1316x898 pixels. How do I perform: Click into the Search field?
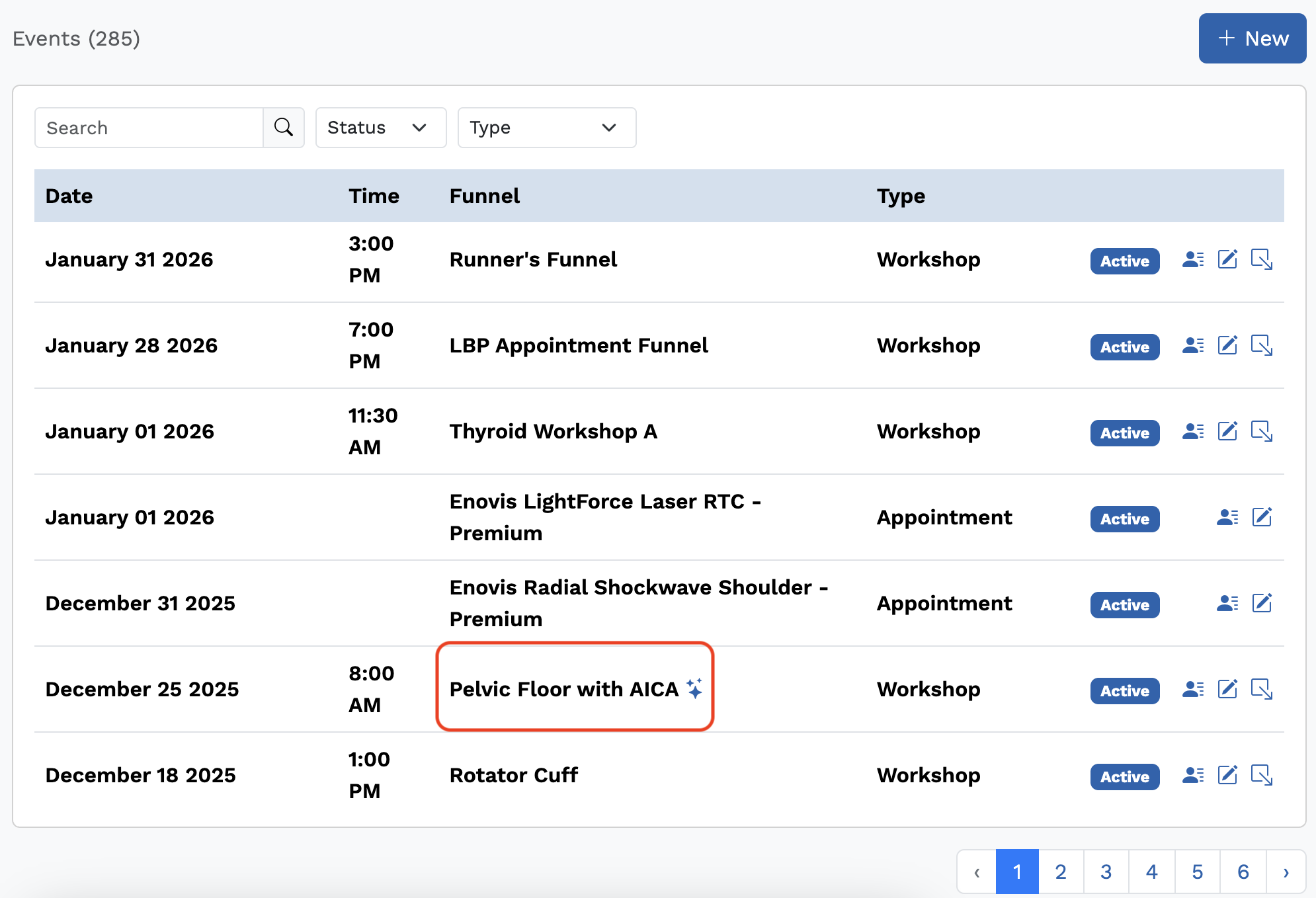coord(149,127)
